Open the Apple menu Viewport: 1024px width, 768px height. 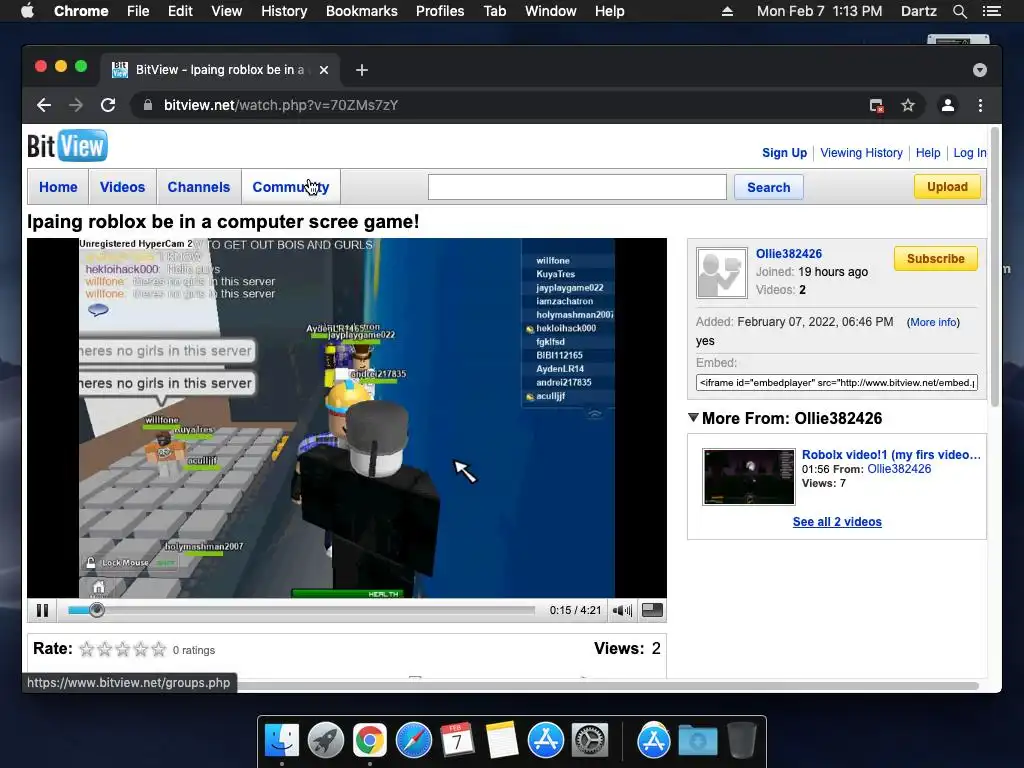pyautogui.click(x=27, y=11)
